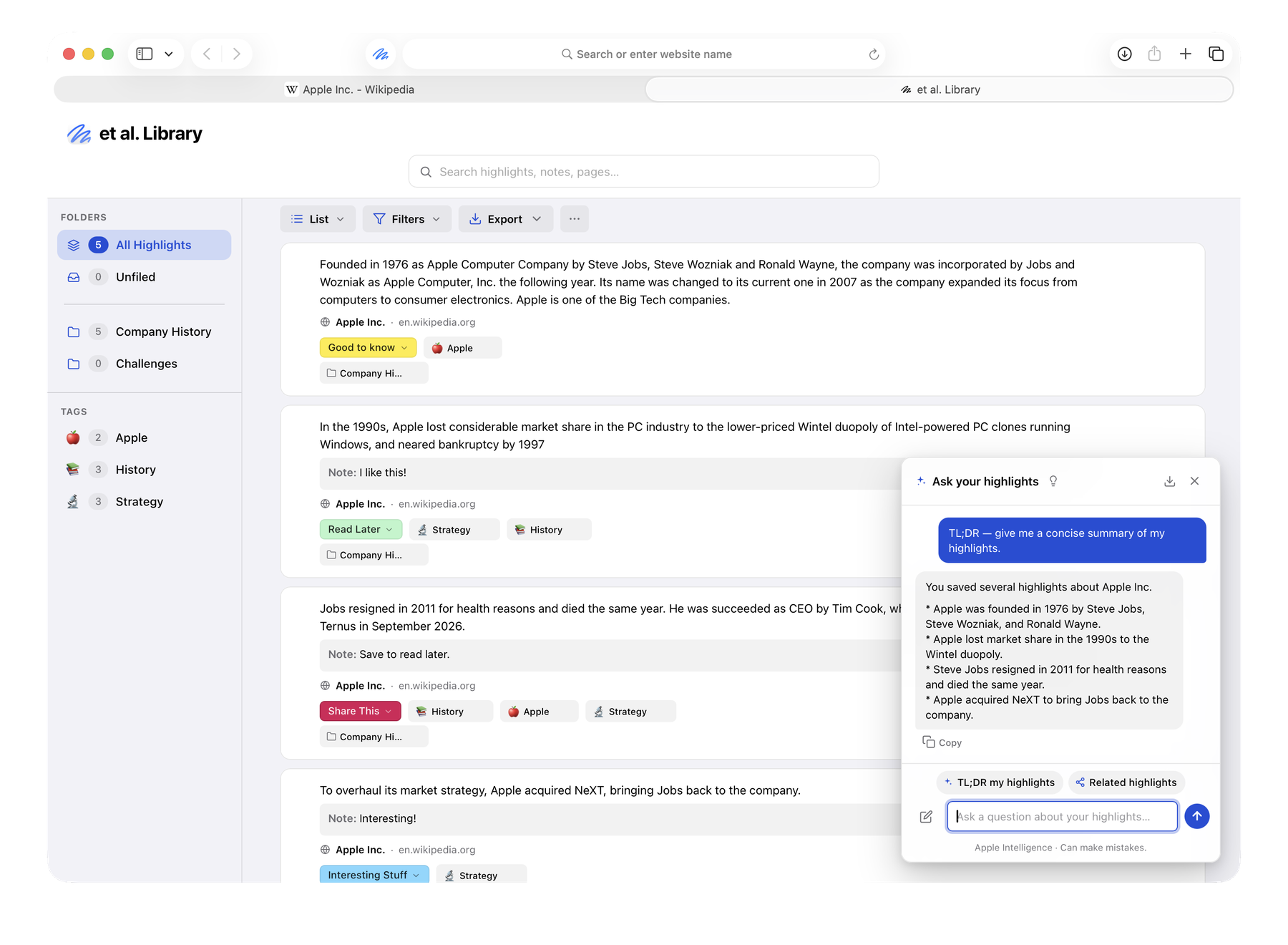This screenshot has height=945, width=1288.
Task: Reload the page with the refresh icon
Action: click(874, 54)
